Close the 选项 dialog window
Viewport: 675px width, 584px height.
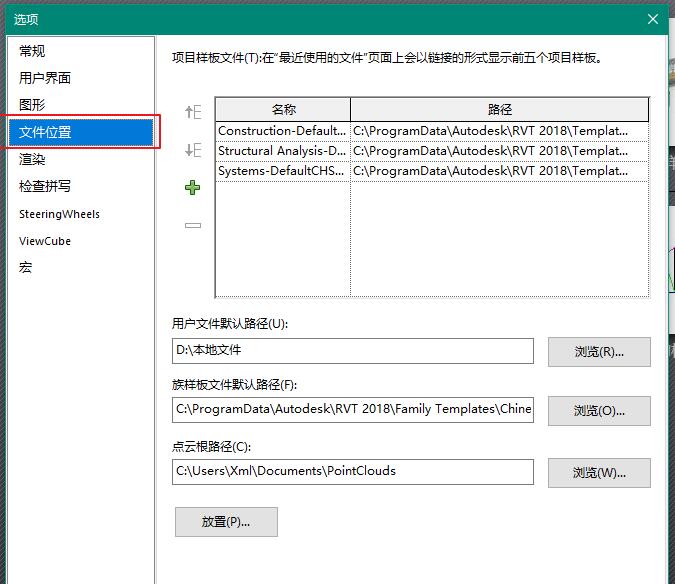(653, 19)
